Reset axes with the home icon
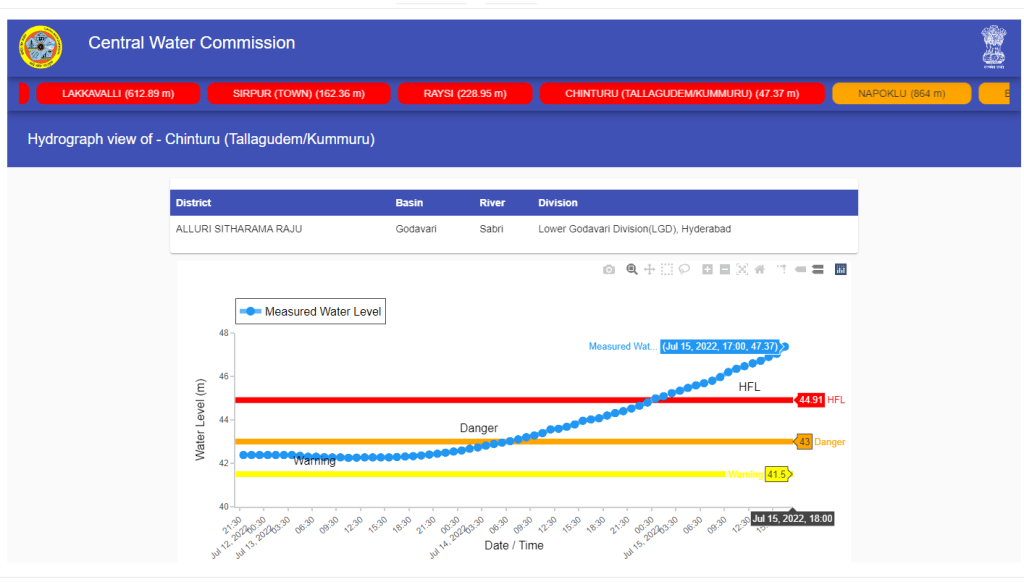 [x=760, y=269]
